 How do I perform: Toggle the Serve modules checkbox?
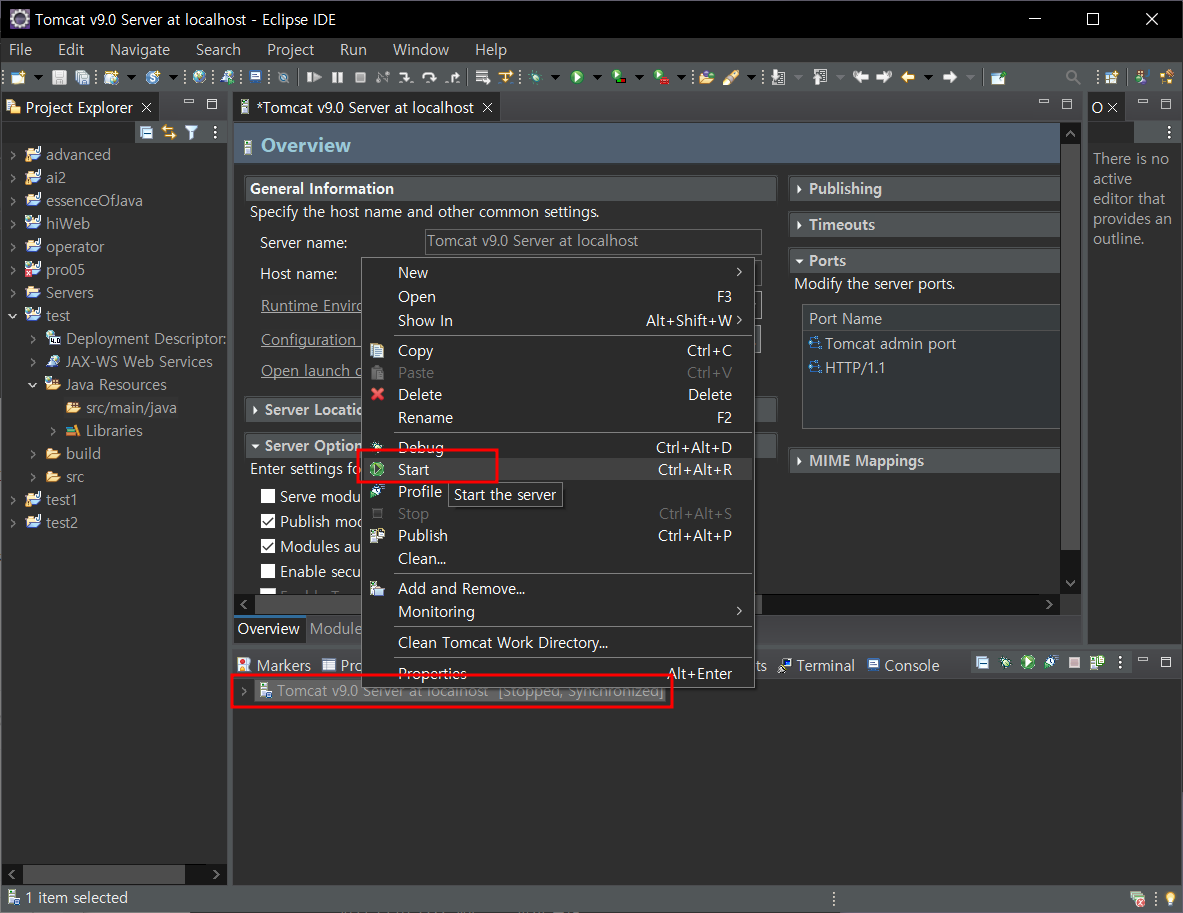tap(268, 496)
